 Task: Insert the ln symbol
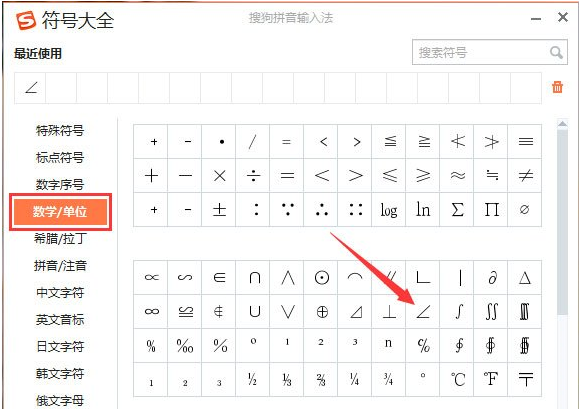(423, 210)
